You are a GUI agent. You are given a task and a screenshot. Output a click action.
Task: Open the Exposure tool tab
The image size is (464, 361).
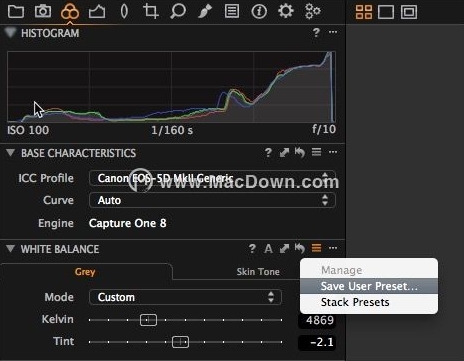click(97, 12)
